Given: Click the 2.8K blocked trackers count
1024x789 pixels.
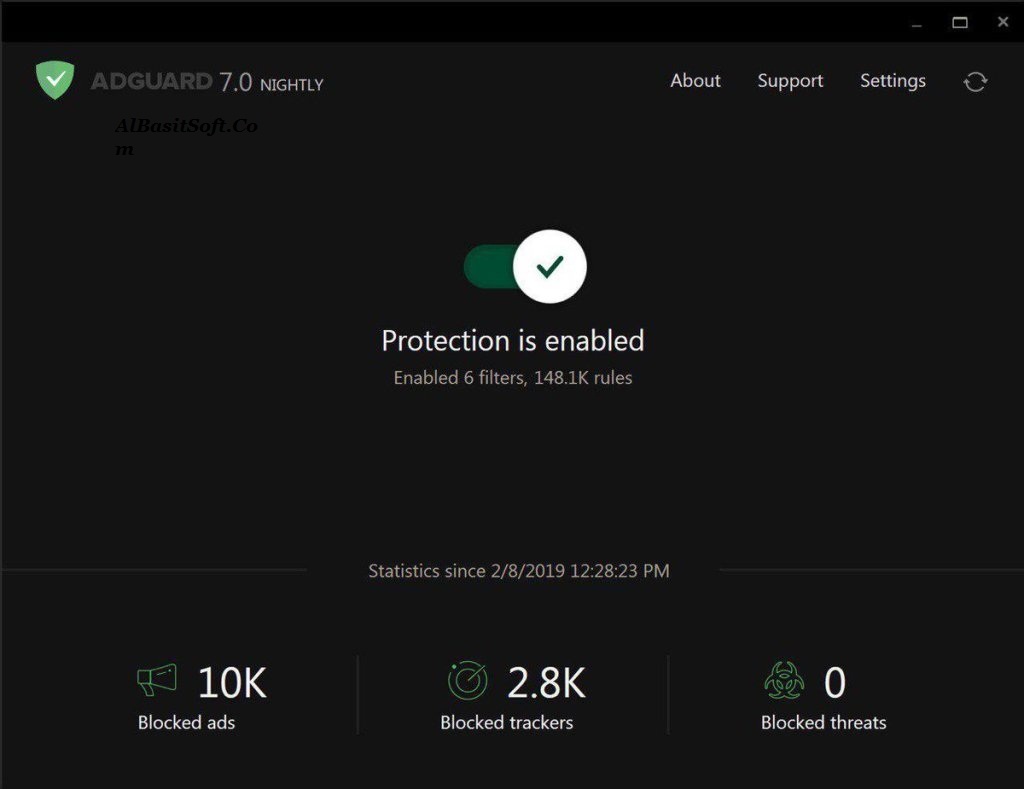Looking at the screenshot, I should click(x=546, y=683).
